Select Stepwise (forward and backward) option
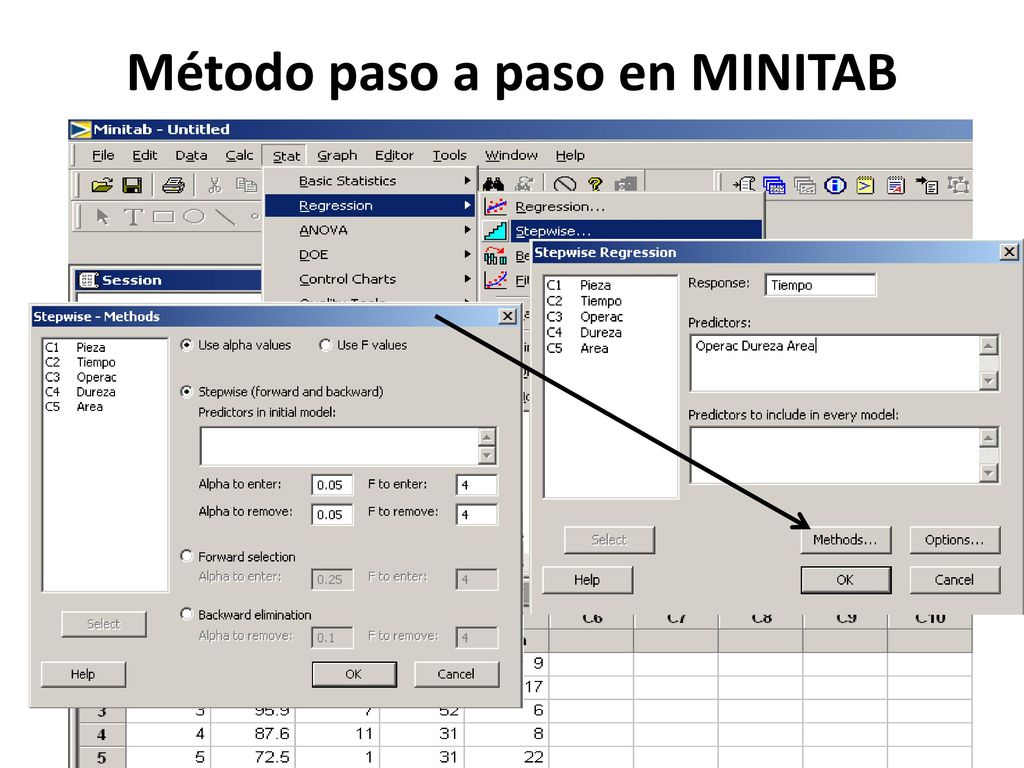 186,392
